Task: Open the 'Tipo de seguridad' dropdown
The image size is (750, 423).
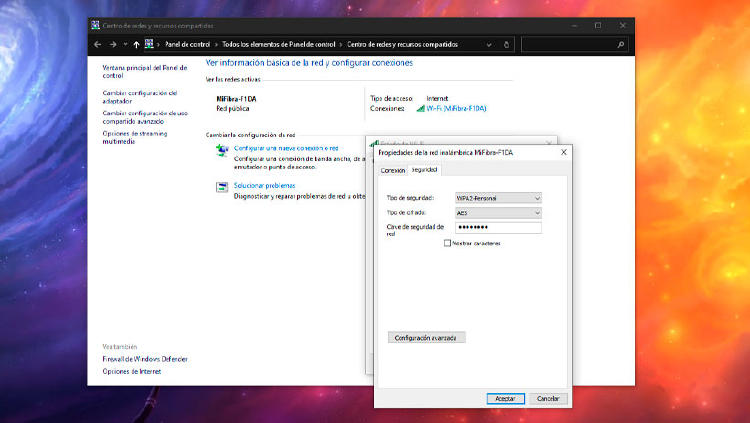Action: pyautogui.click(x=497, y=198)
